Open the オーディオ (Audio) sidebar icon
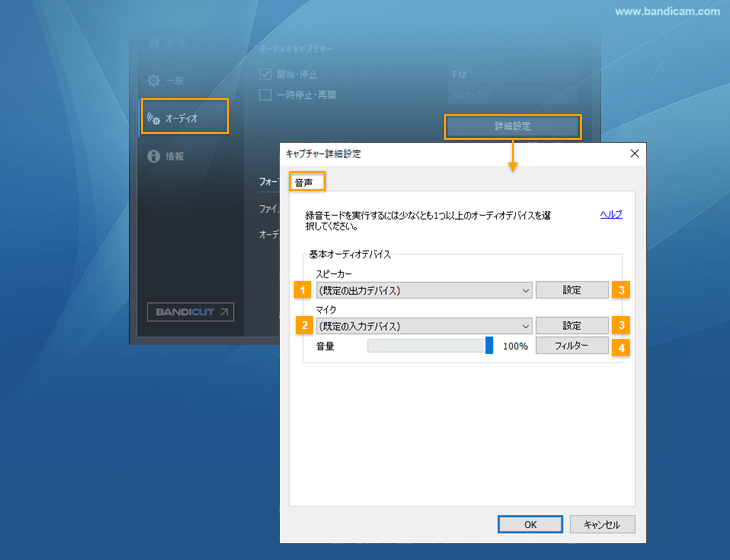730x560 pixels. click(155, 118)
